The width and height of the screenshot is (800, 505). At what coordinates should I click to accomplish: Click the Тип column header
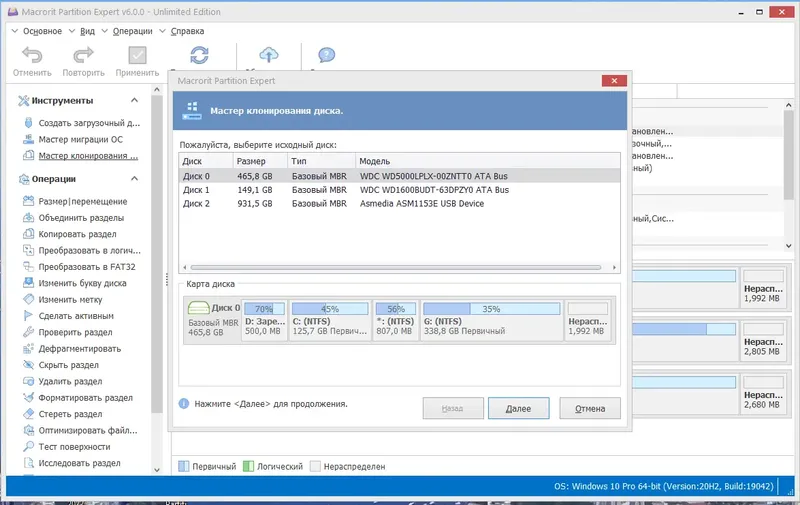click(321, 161)
